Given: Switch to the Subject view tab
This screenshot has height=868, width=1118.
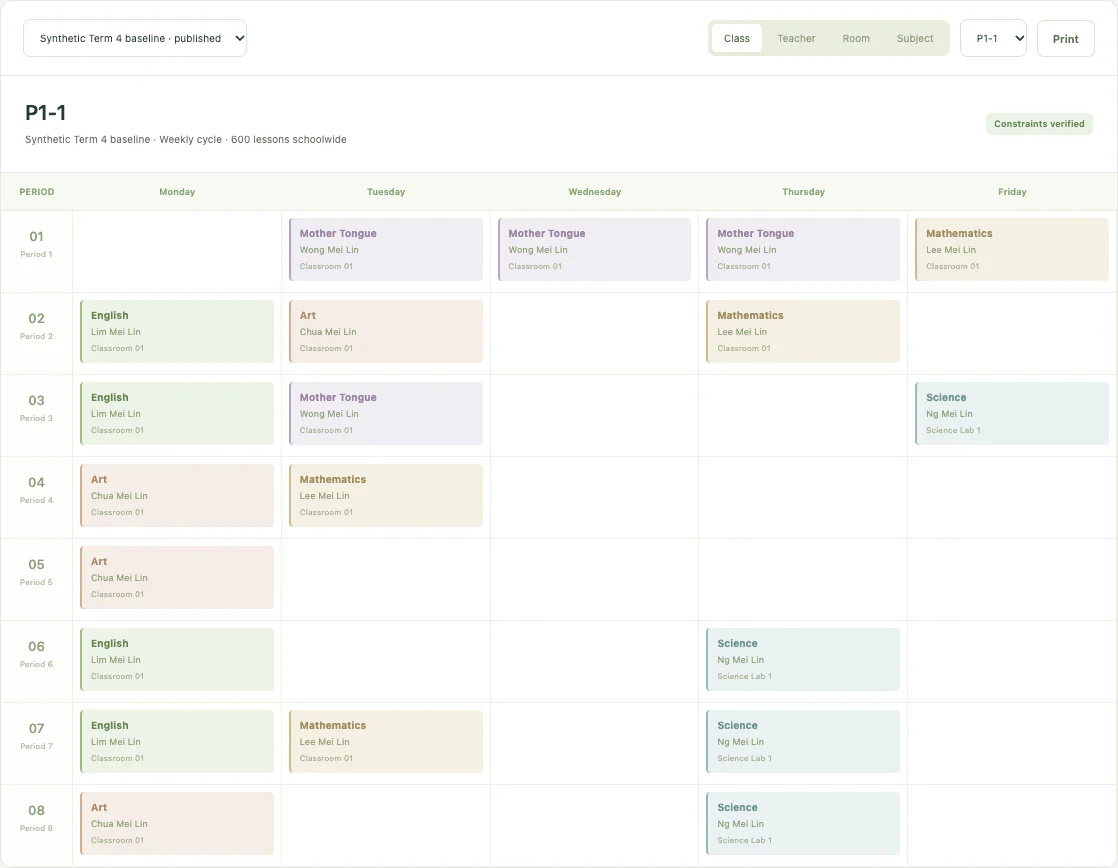Looking at the screenshot, I should [915, 39].
